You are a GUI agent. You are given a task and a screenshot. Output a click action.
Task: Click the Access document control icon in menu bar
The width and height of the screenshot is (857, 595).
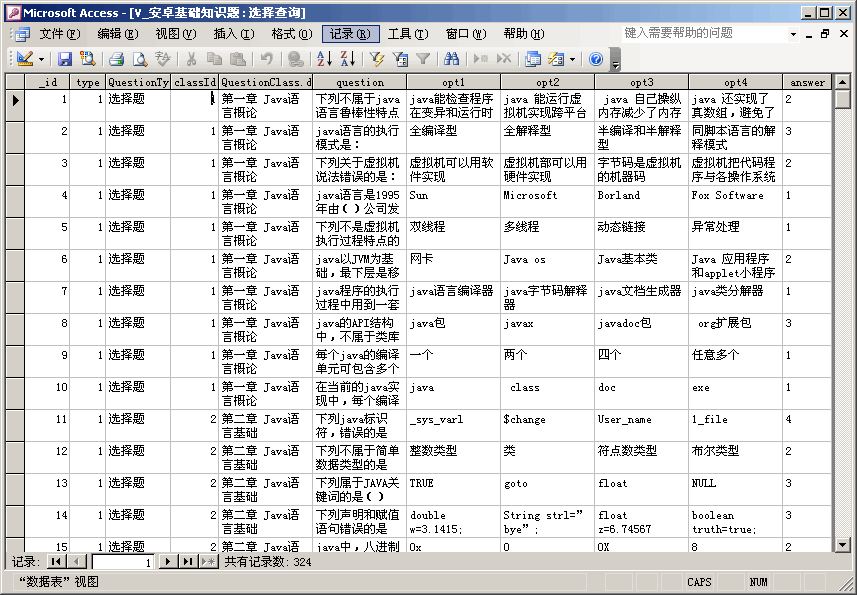[22, 34]
